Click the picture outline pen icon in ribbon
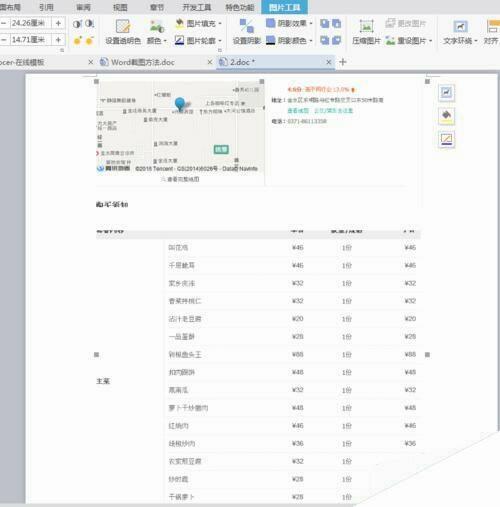500x507 pixels. click(x=179, y=40)
